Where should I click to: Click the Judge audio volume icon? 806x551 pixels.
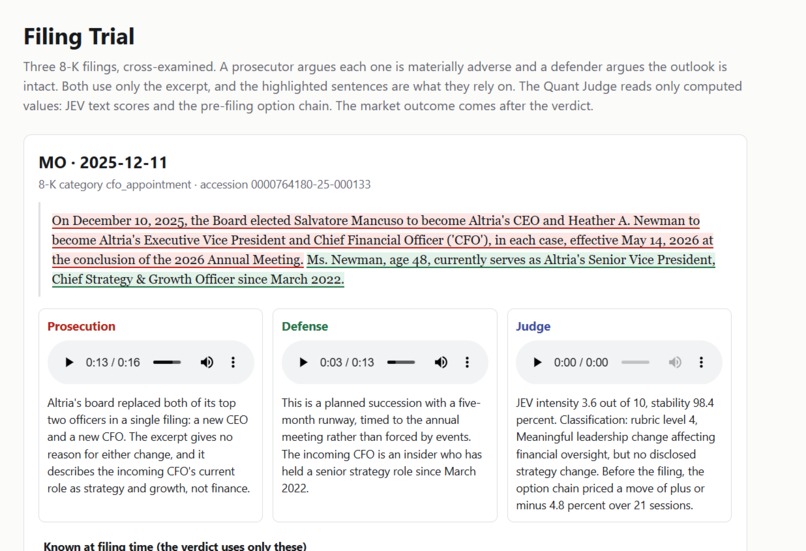[675, 362]
